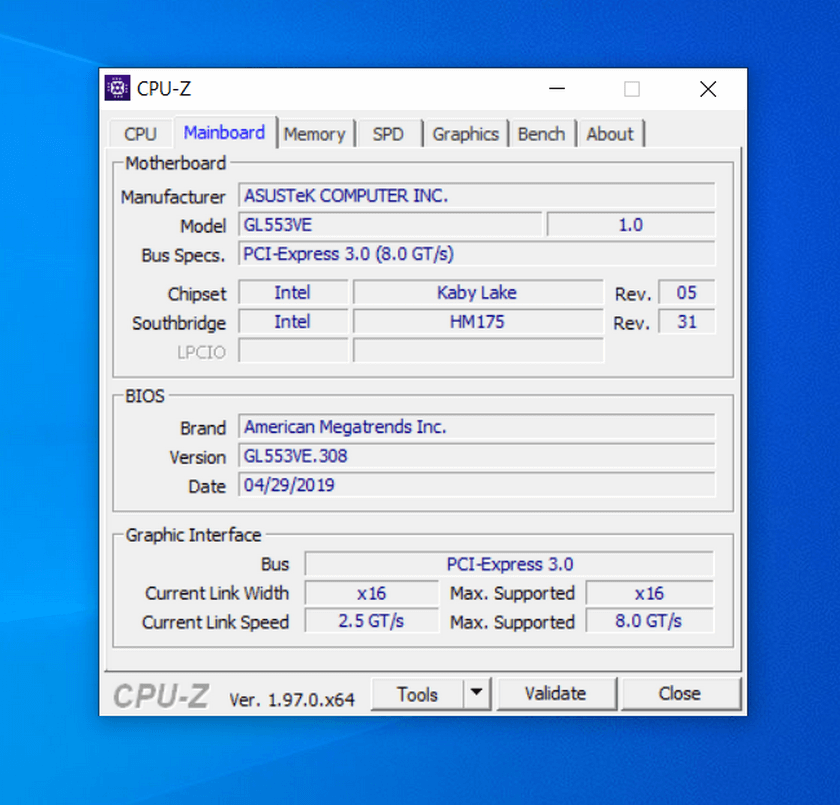Go to the Graphics tab
The height and width of the screenshot is (805, 840).
(x=465, y=134)
